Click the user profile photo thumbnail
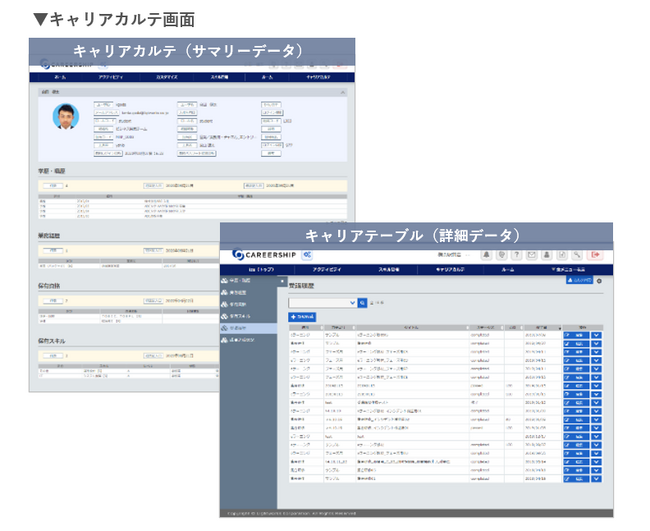Image resolution: width=650 pixels, height=531 pixels. [x=67, y=116]
